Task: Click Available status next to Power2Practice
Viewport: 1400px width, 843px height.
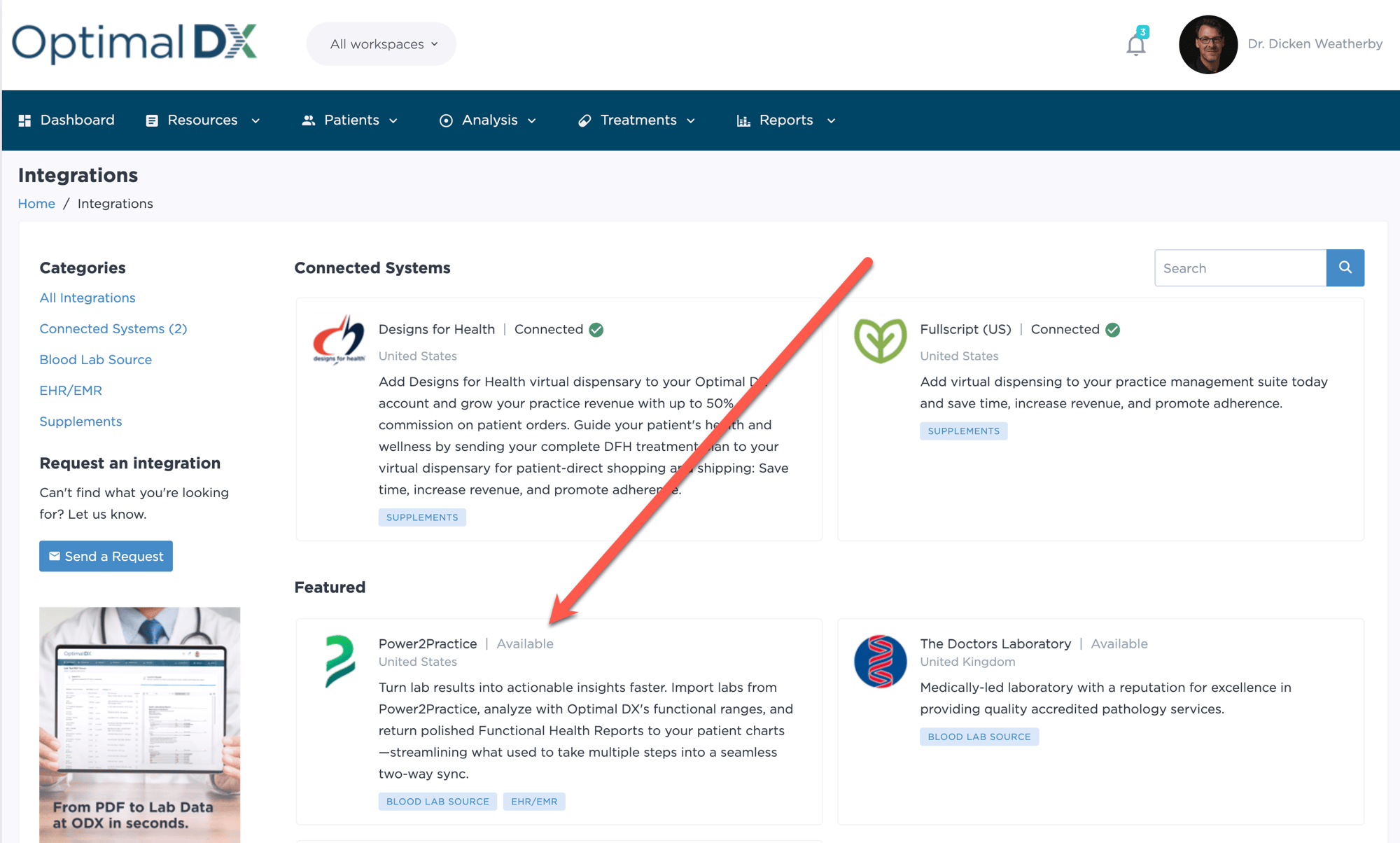Action: 525,643
